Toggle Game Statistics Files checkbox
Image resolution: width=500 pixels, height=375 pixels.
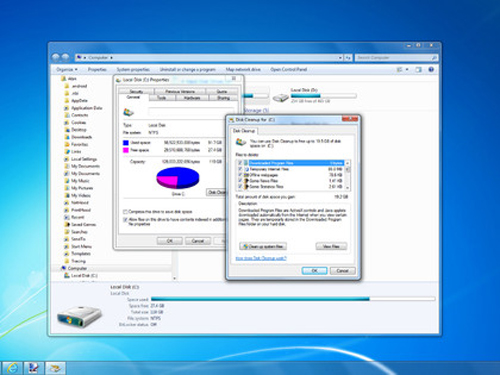click(240, 186)
